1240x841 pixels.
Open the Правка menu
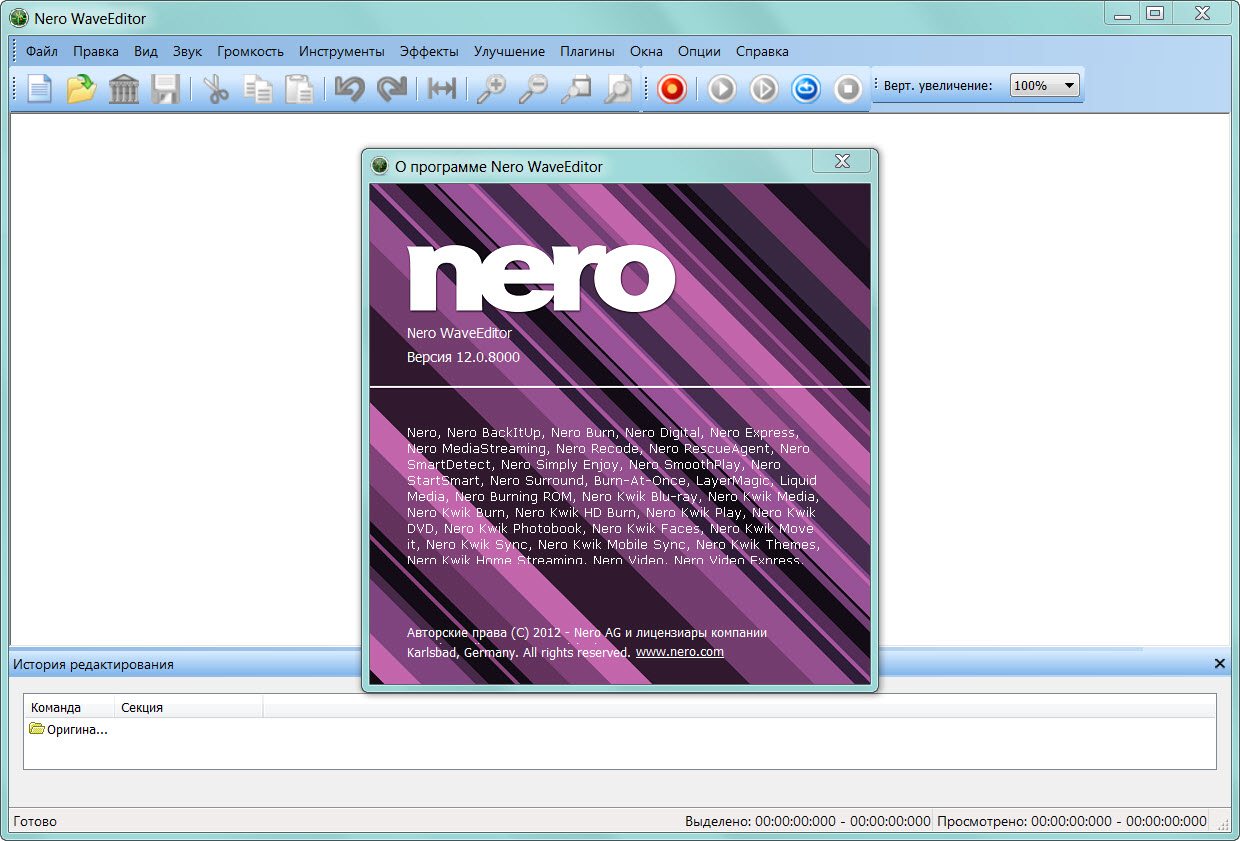pos(96,51)
